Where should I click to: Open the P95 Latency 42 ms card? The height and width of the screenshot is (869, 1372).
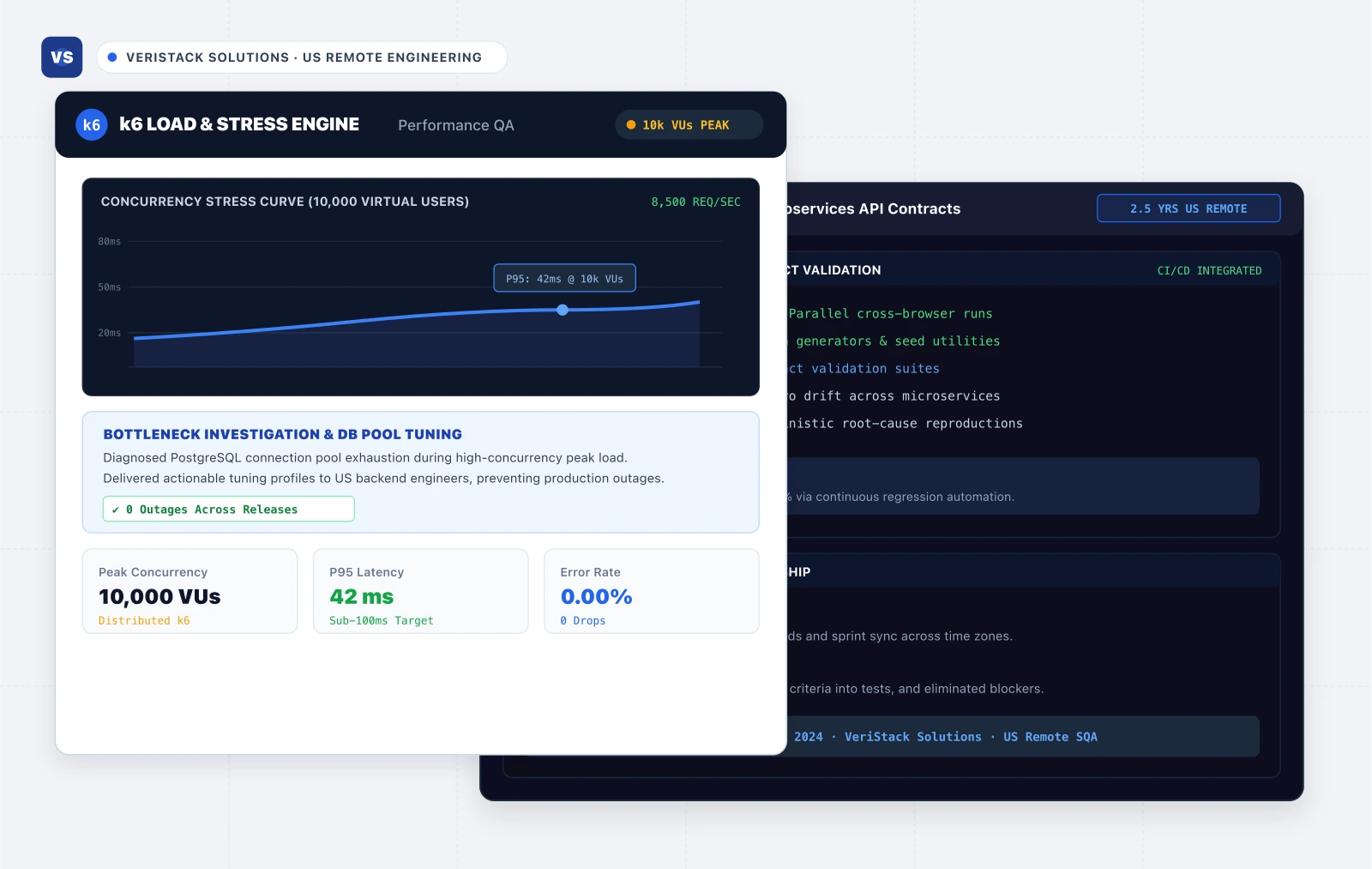pyautogui.click(x=420, y=592)
